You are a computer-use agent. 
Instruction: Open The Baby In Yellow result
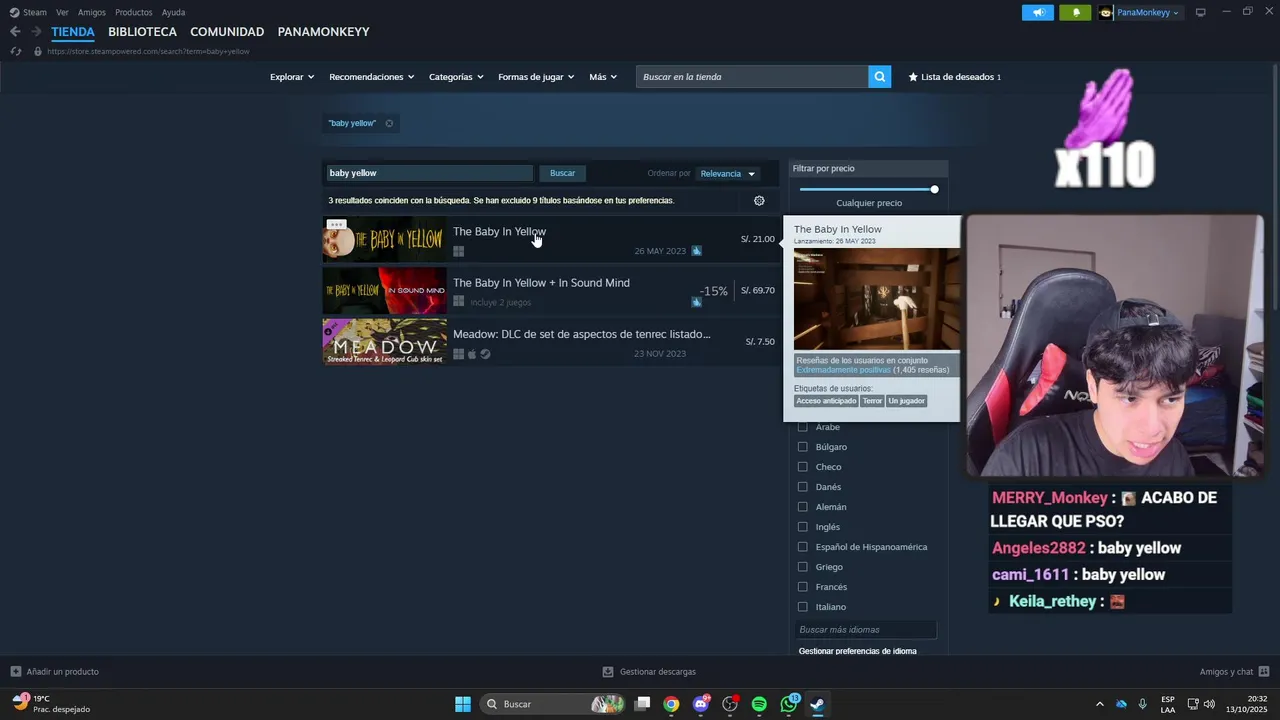(551, 240)
